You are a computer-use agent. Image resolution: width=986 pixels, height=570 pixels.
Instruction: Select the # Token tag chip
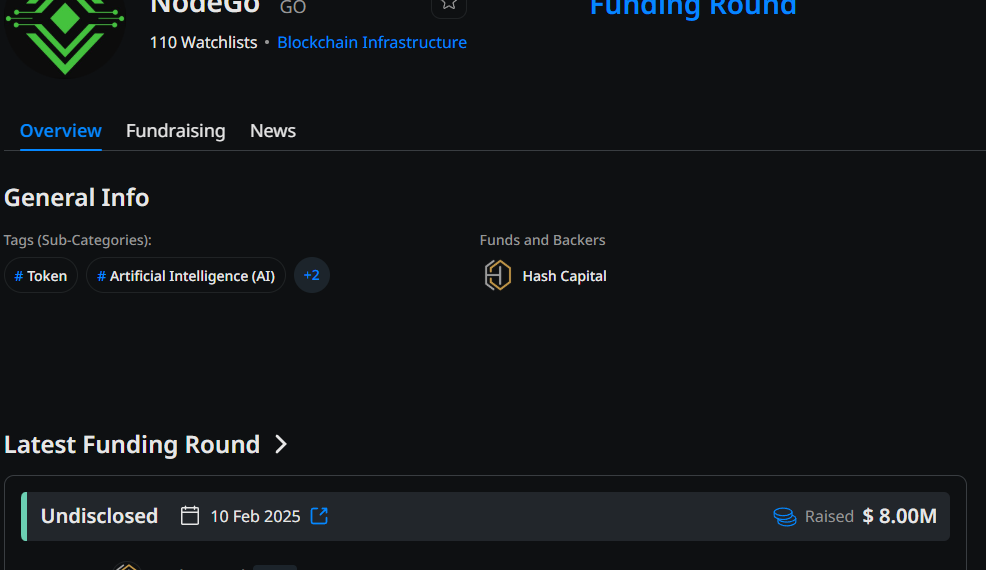pyautogui.click(x=41, y=276)
